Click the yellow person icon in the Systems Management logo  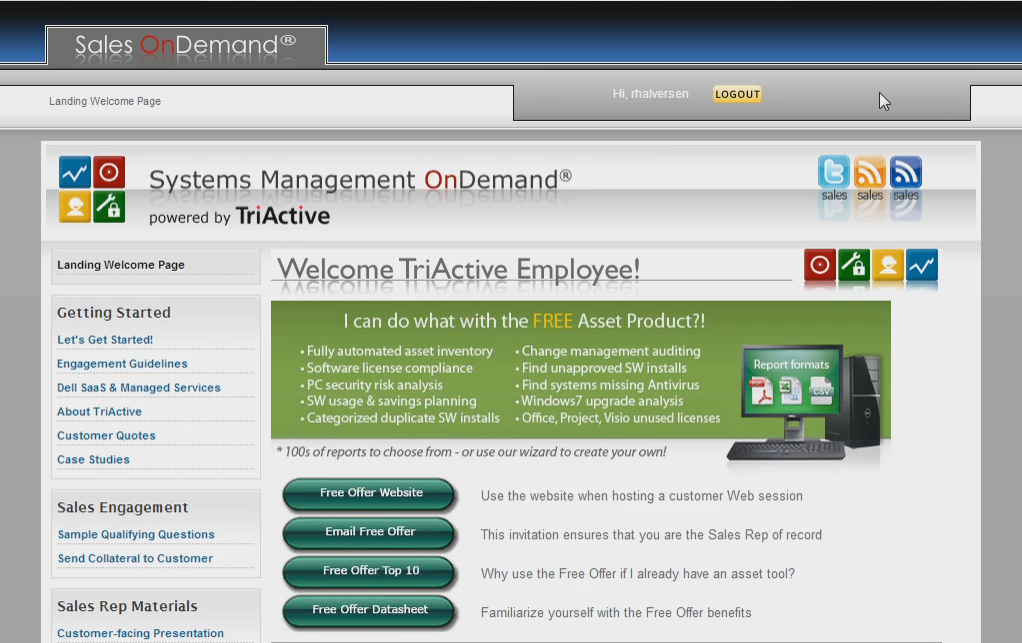(75, 207)
